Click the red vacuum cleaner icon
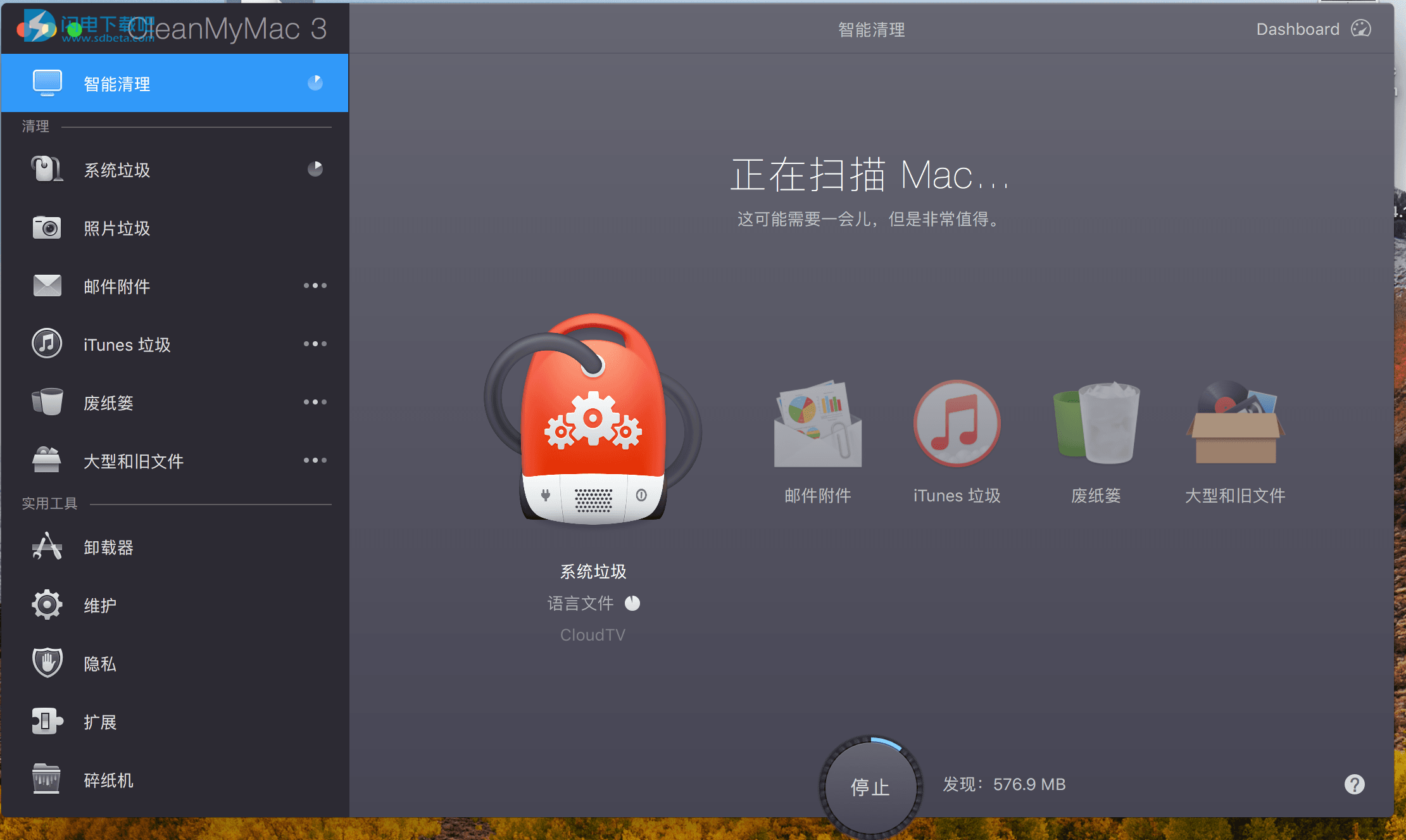Viewport: 1406px width, 840px height. pos(593,419)
